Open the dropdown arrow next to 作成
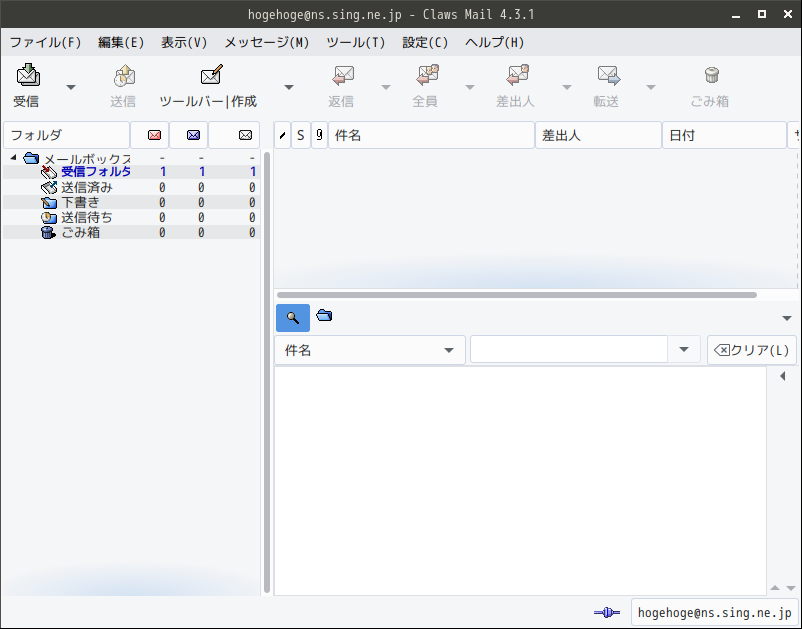 (x=289, y=87)
